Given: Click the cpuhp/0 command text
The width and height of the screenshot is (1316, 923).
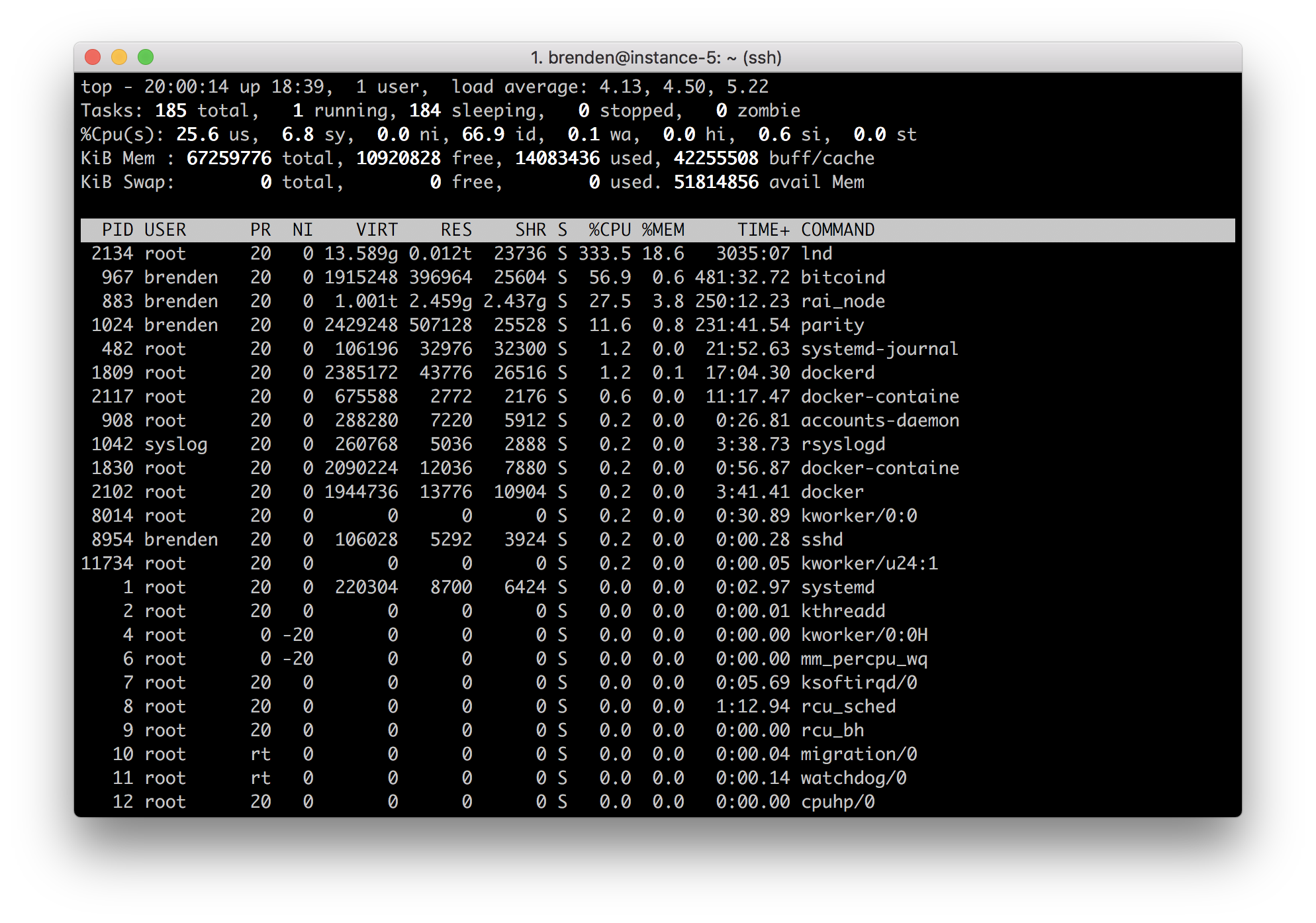Looking at the screenshot, I should (x=837, y=802).
